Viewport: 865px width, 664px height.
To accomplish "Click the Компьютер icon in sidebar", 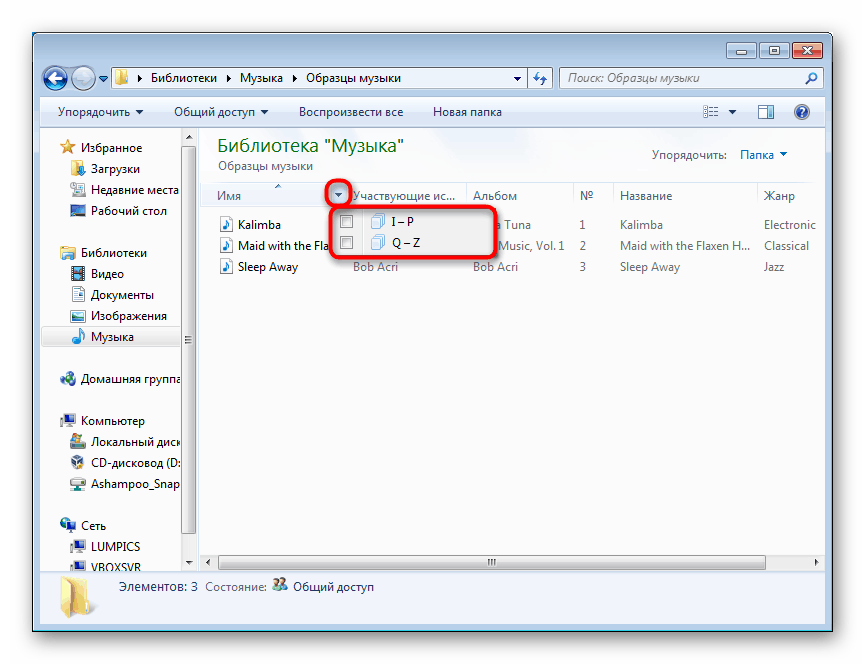I will [68, 421].
